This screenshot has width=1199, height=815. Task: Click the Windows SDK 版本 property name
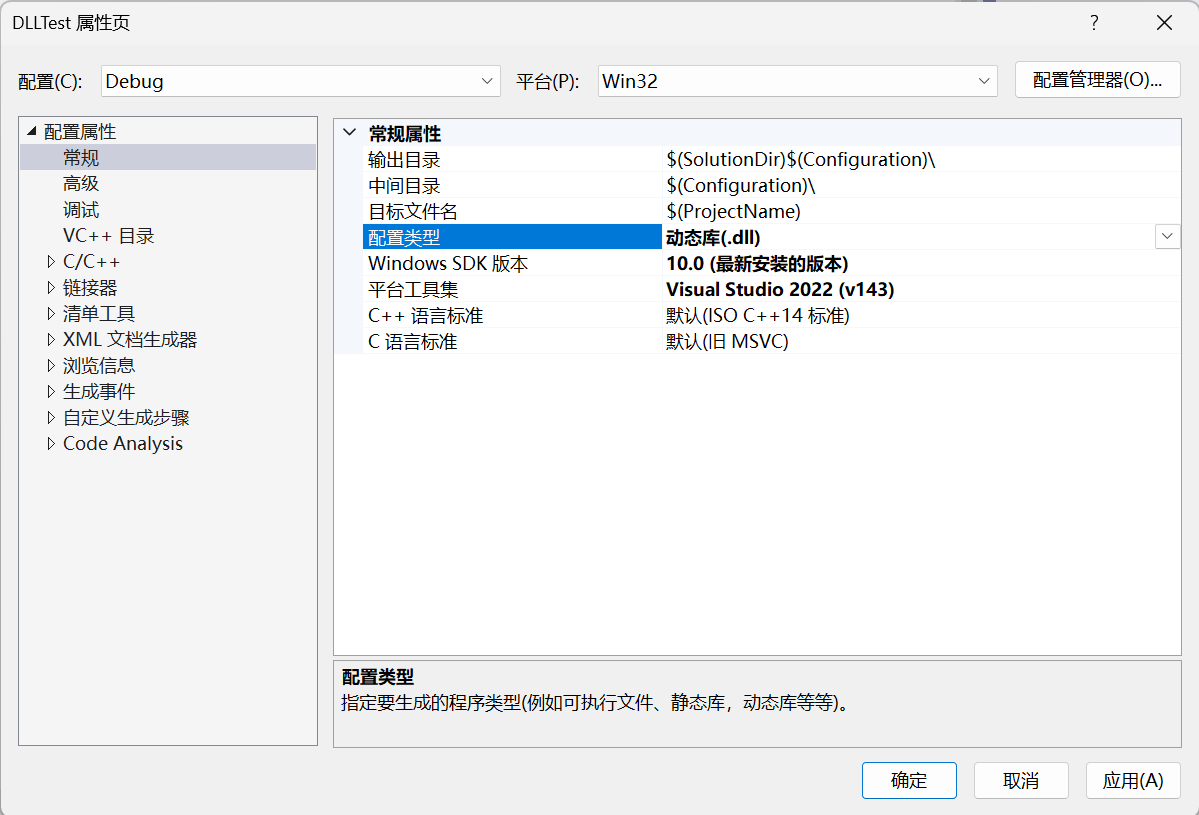pyautogui.click(x=448, y=264)
